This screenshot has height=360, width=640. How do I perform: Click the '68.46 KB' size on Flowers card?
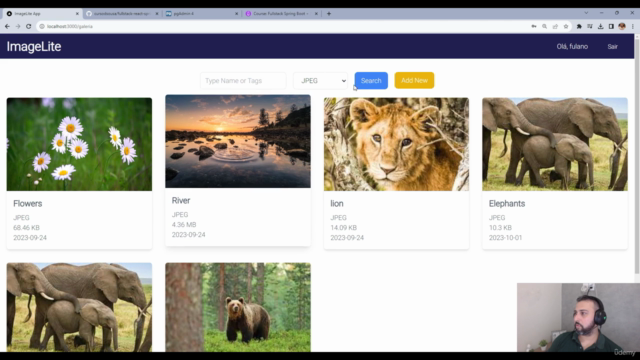(x=26, y=228)
